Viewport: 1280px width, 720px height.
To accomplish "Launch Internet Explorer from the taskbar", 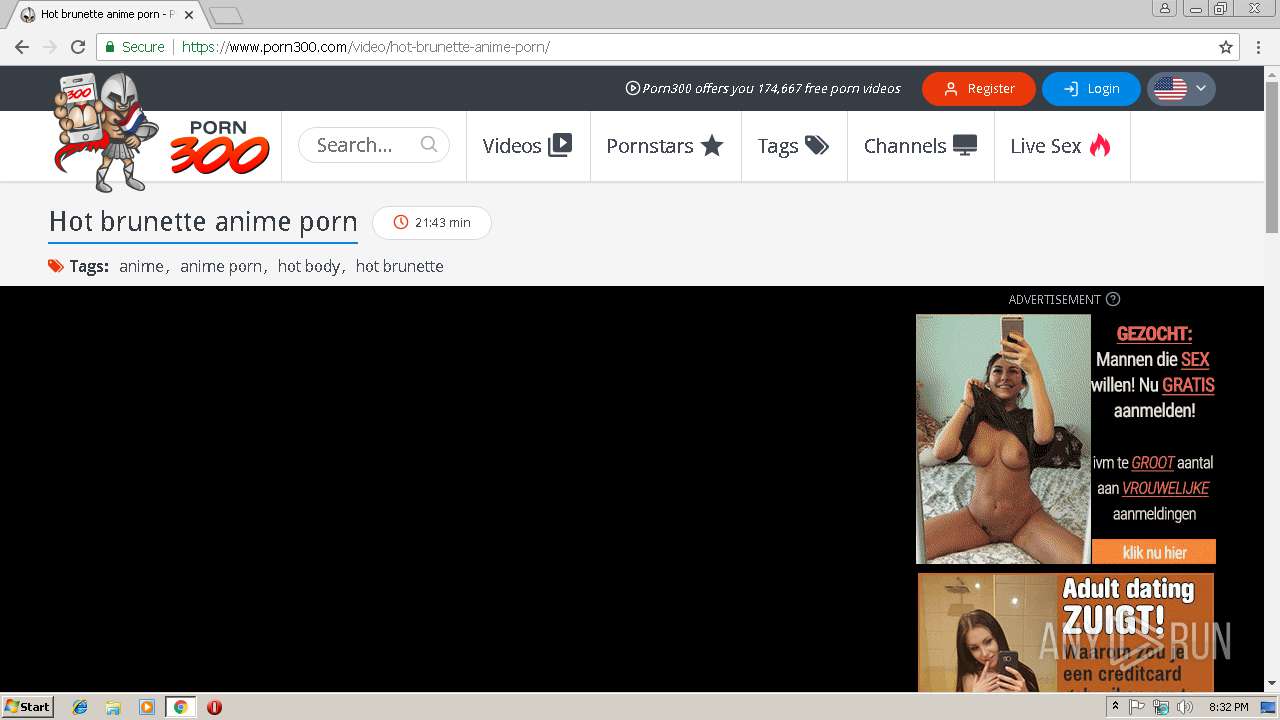I will coord(80,707).
